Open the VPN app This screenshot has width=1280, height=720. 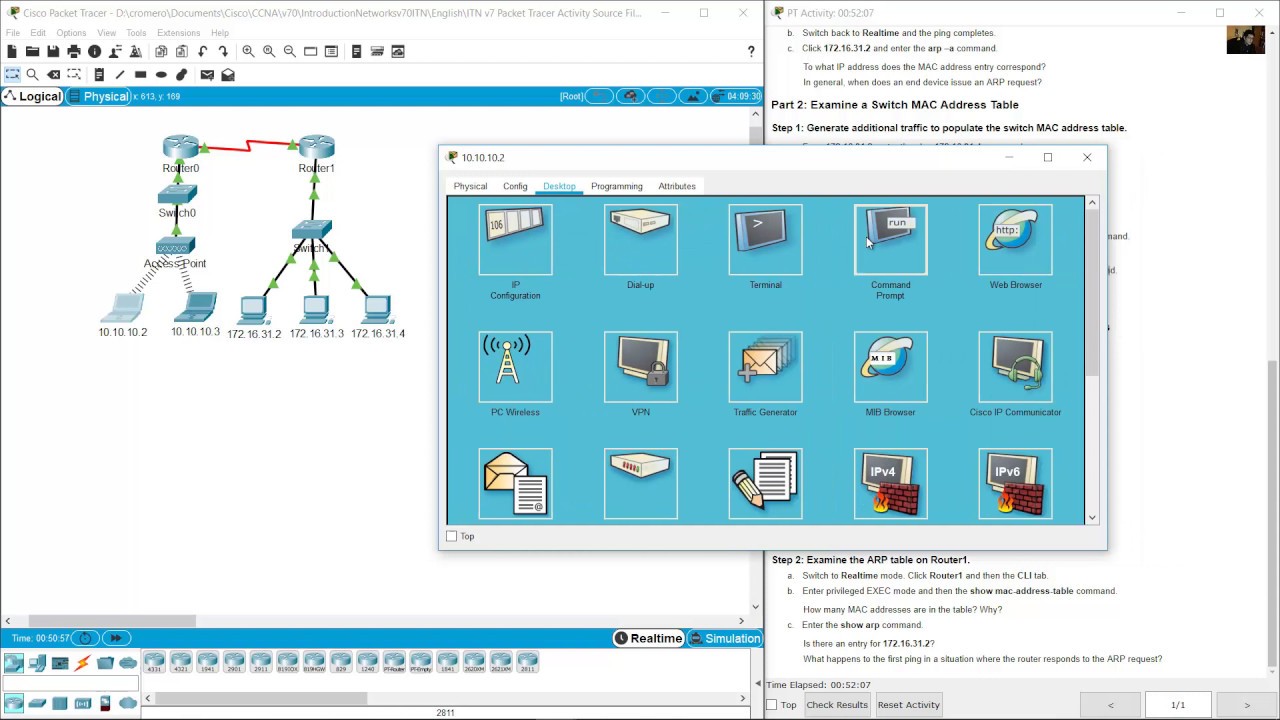click(641, 367)
